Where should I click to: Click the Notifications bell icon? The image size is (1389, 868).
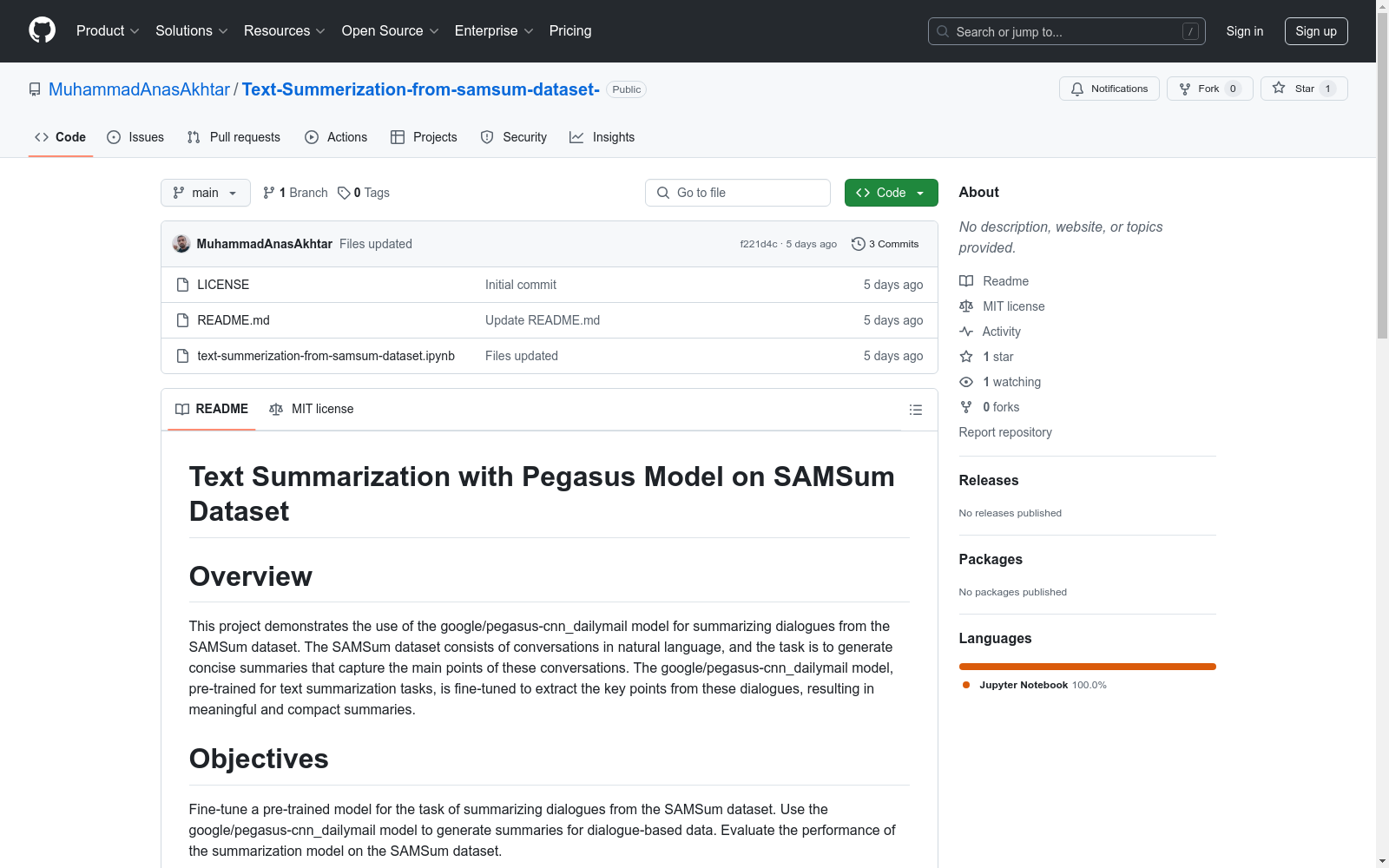pos(1077,89)
